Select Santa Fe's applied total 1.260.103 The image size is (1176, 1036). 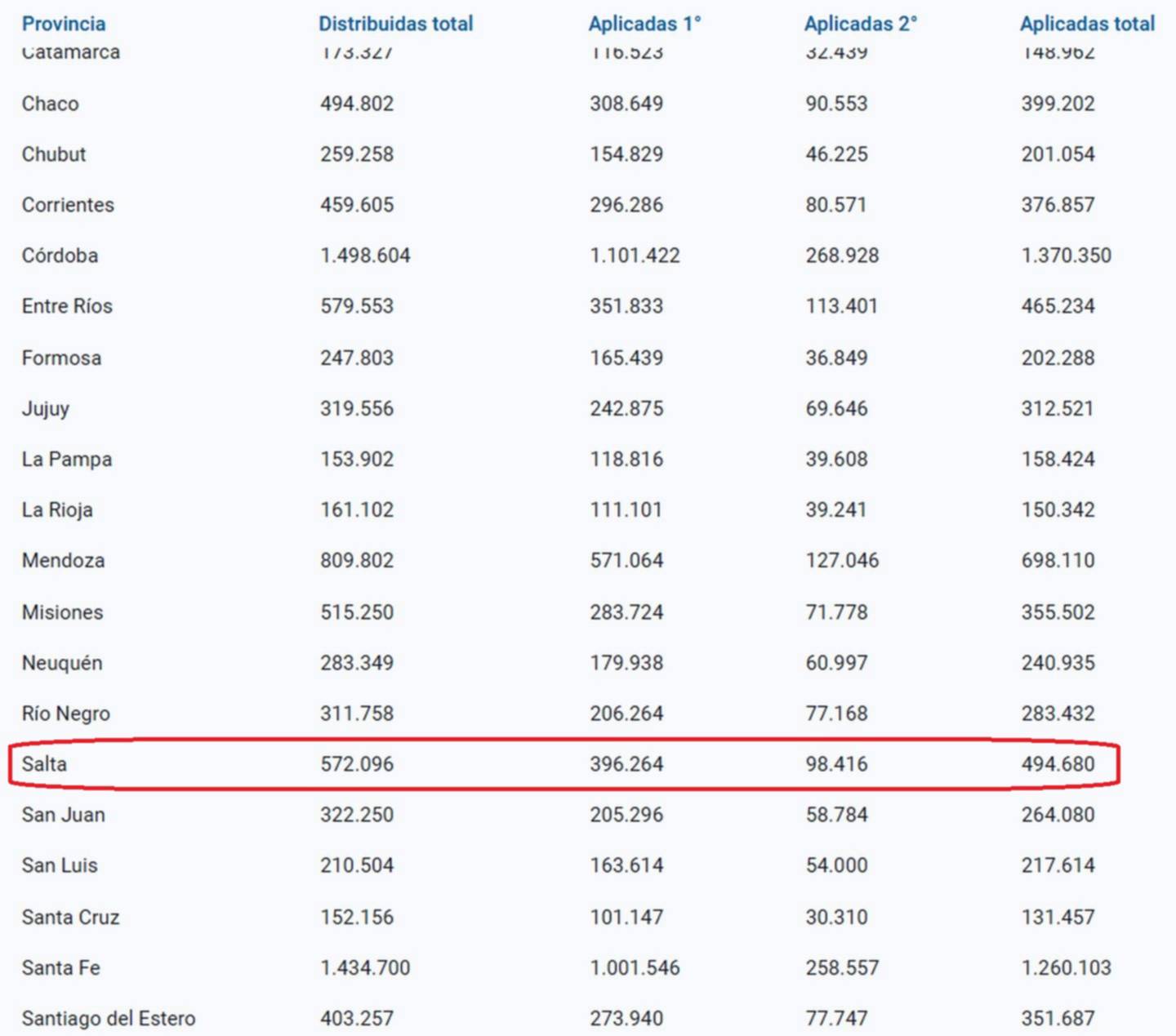point(1066,968)
